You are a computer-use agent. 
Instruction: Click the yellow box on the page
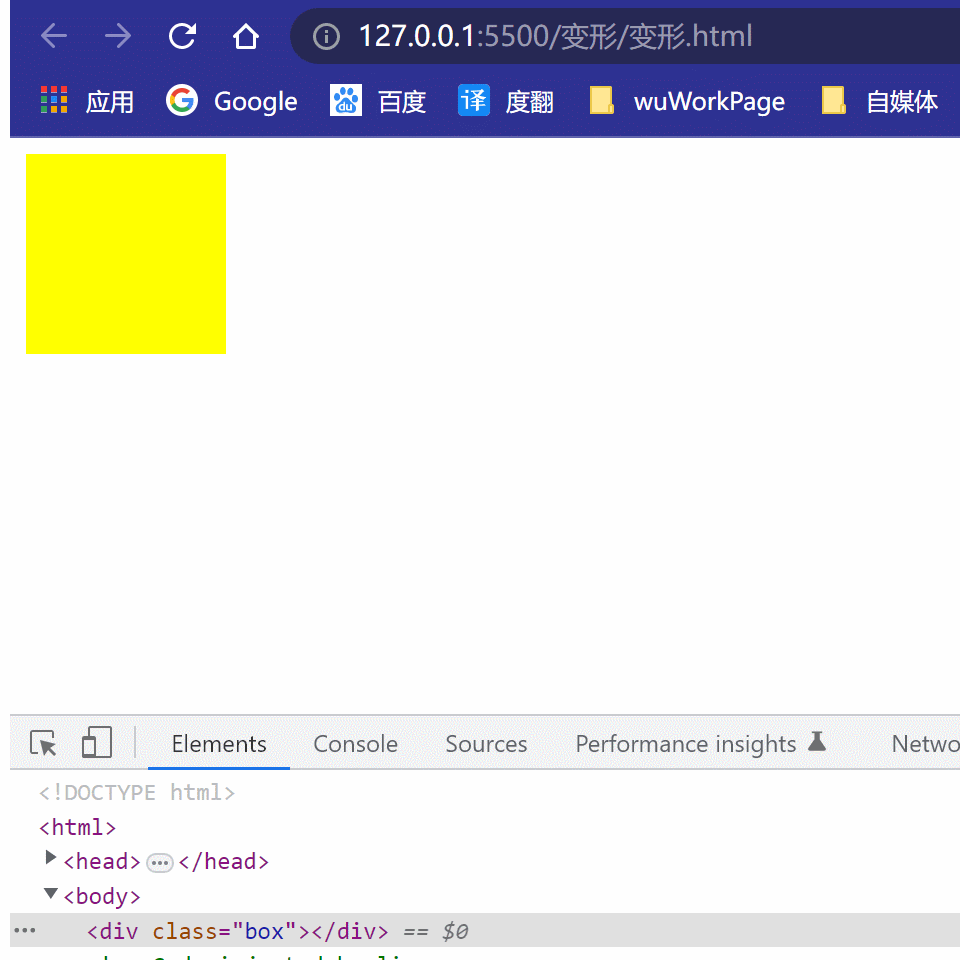click(126, 253)
